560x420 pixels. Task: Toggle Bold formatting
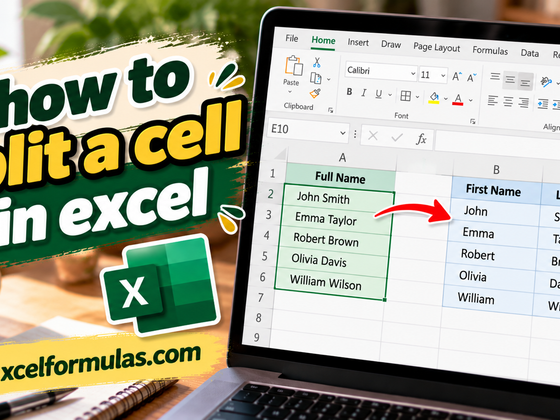pos(349,92)
